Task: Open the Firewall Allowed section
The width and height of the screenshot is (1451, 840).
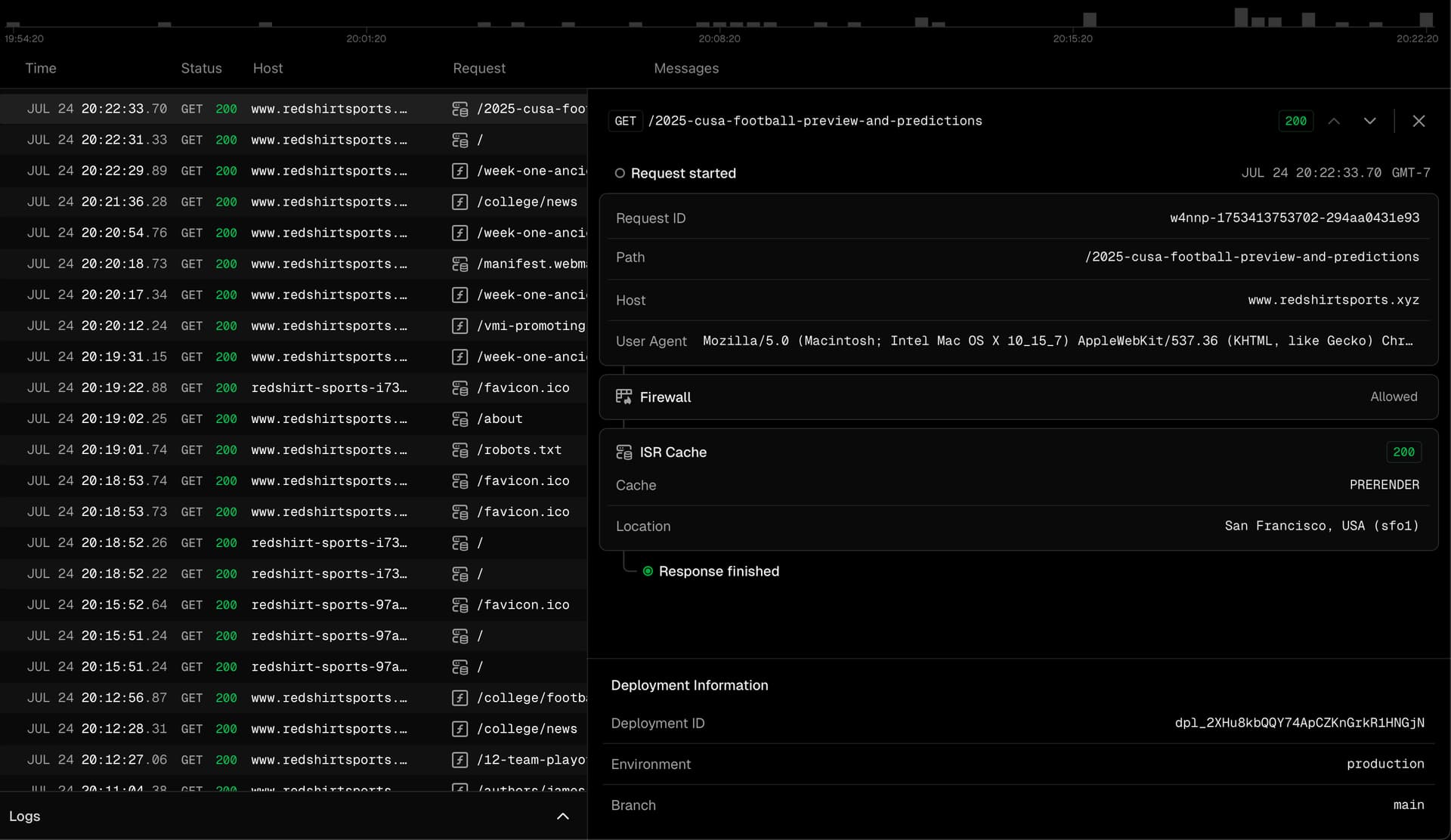Action: pyautogui.click(x=1018, y=397)
